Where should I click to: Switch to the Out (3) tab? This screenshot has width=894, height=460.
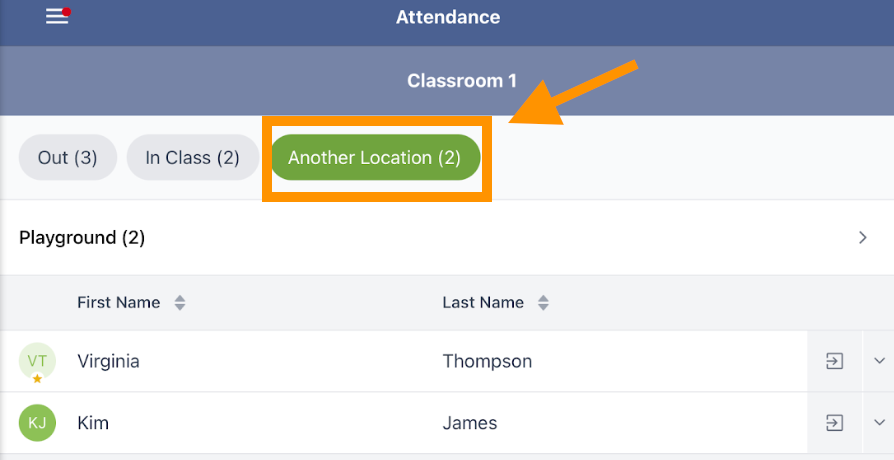click(68, 158)
